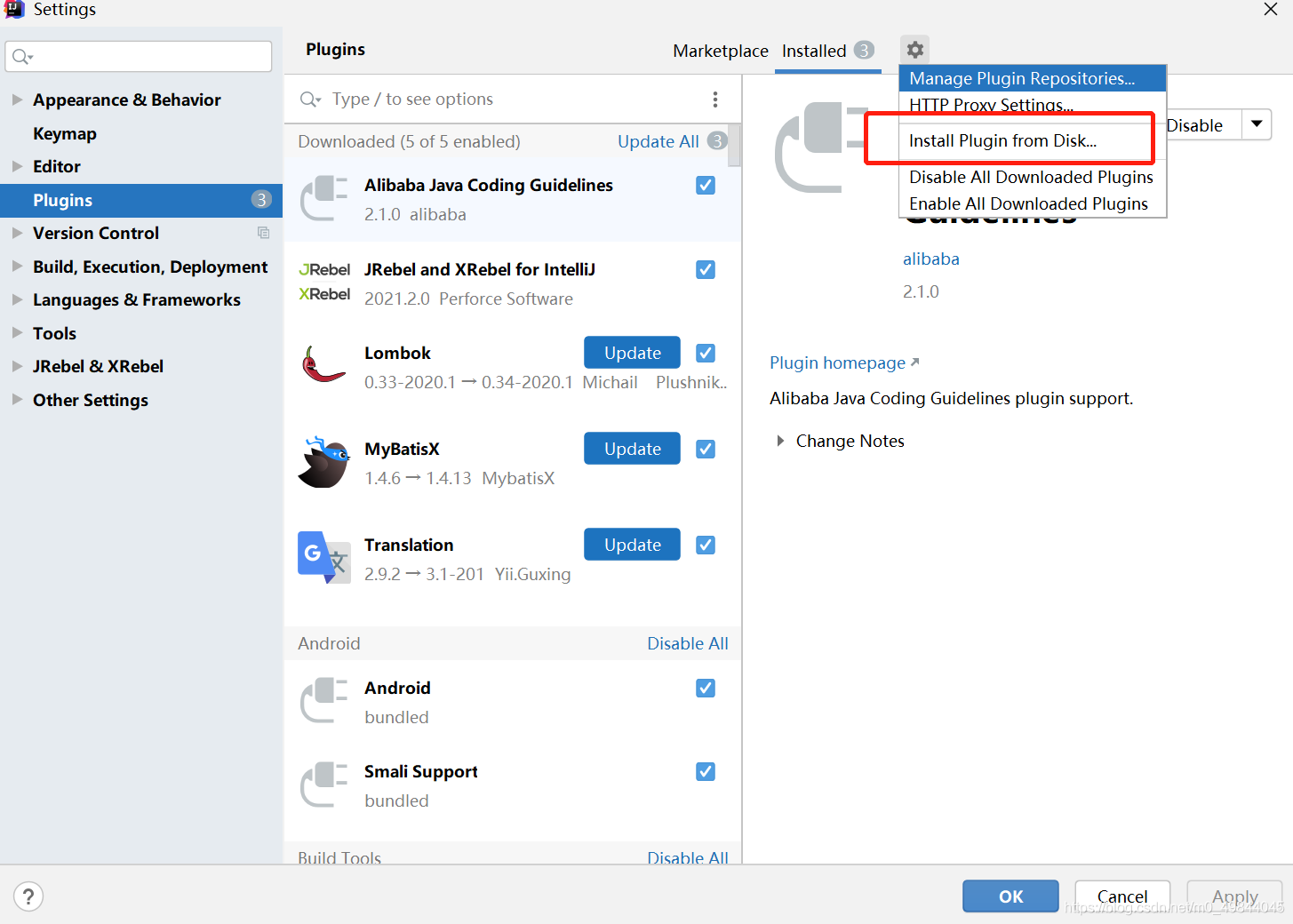Screen dimensions: 1293x924
Task: Click the plugin list scrollbar thumb
Action: click(734, 145)
